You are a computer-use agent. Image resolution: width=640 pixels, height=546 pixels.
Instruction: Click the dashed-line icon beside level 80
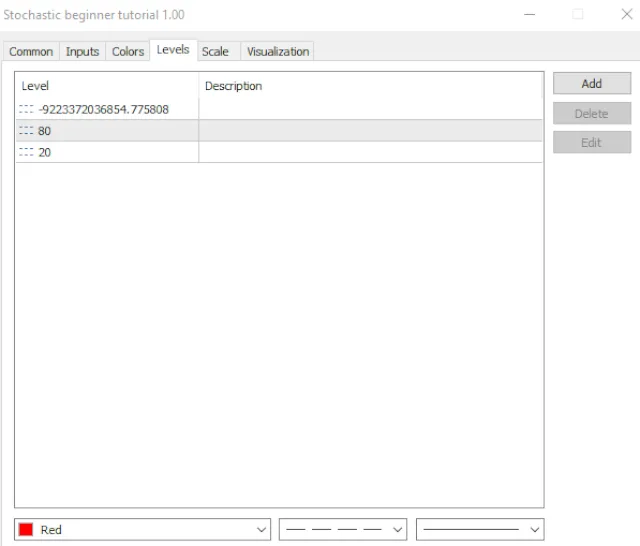(26, 131)
